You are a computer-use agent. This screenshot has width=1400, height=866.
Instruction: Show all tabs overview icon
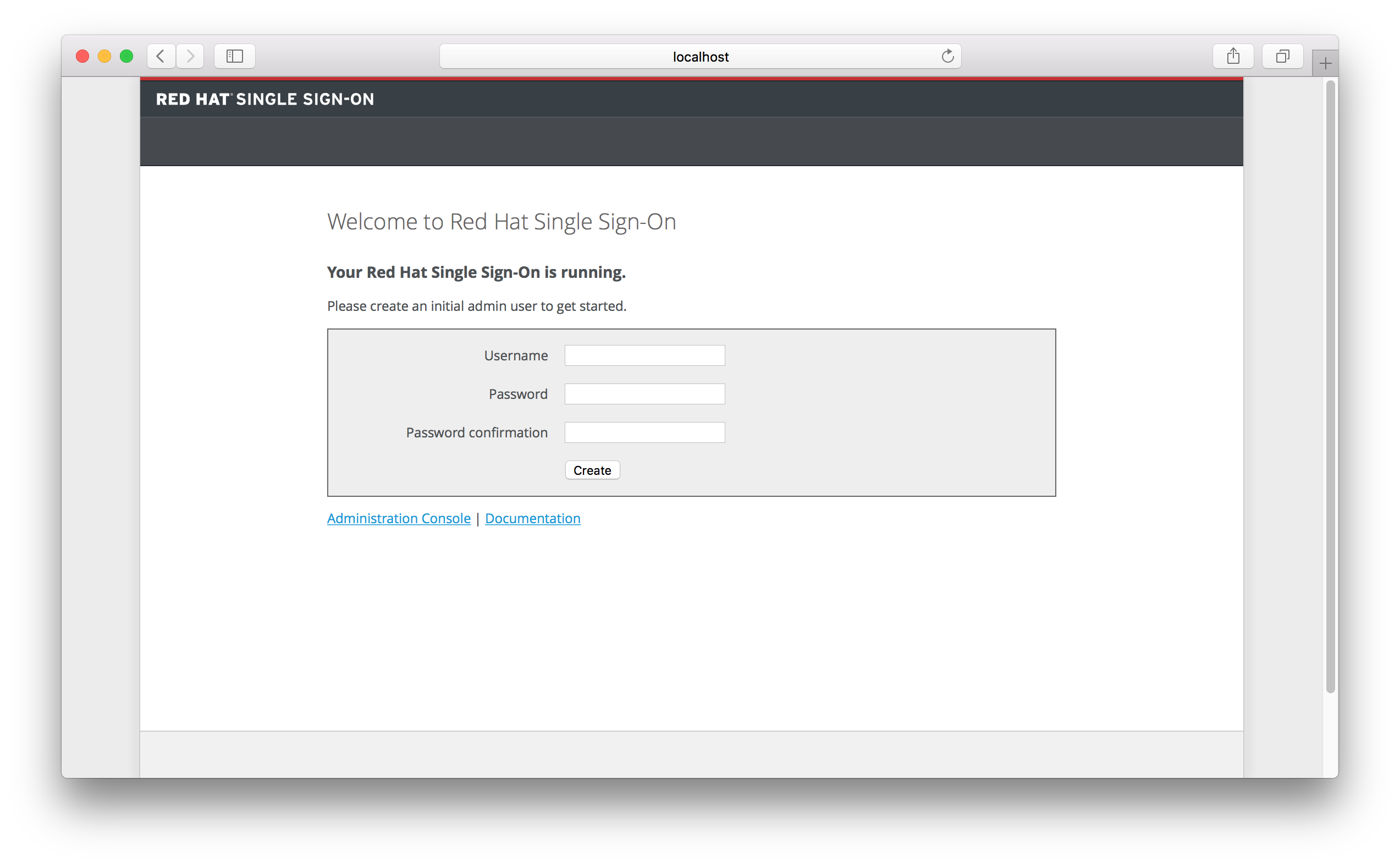tap(1282, 56)
